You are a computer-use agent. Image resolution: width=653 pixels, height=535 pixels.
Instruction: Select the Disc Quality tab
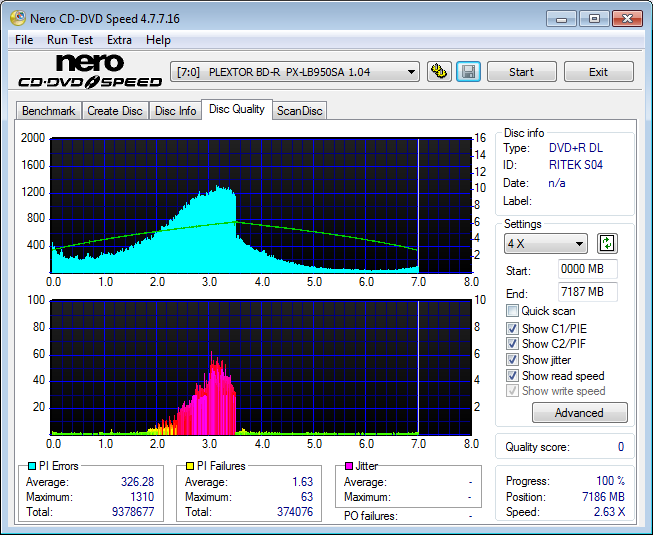pyautogui.click(x=237, y=109)
